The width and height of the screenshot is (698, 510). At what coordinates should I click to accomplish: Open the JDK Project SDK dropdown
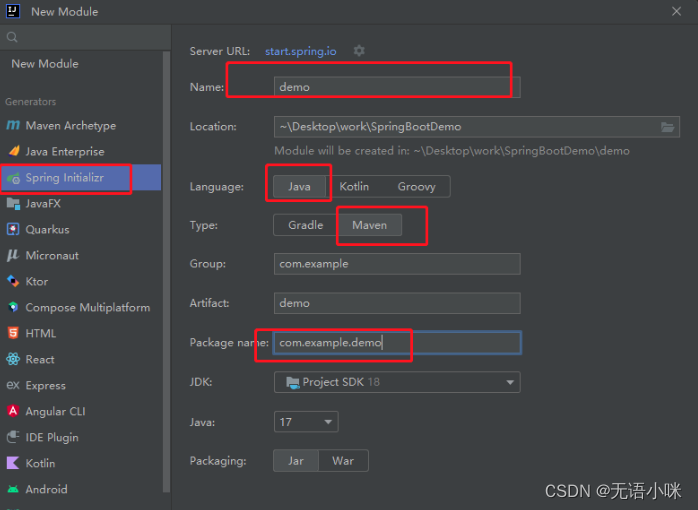click(x=397, y=382)
